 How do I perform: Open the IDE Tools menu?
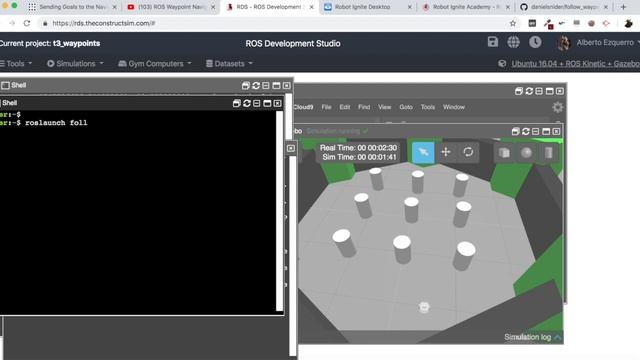coord(428,107)
